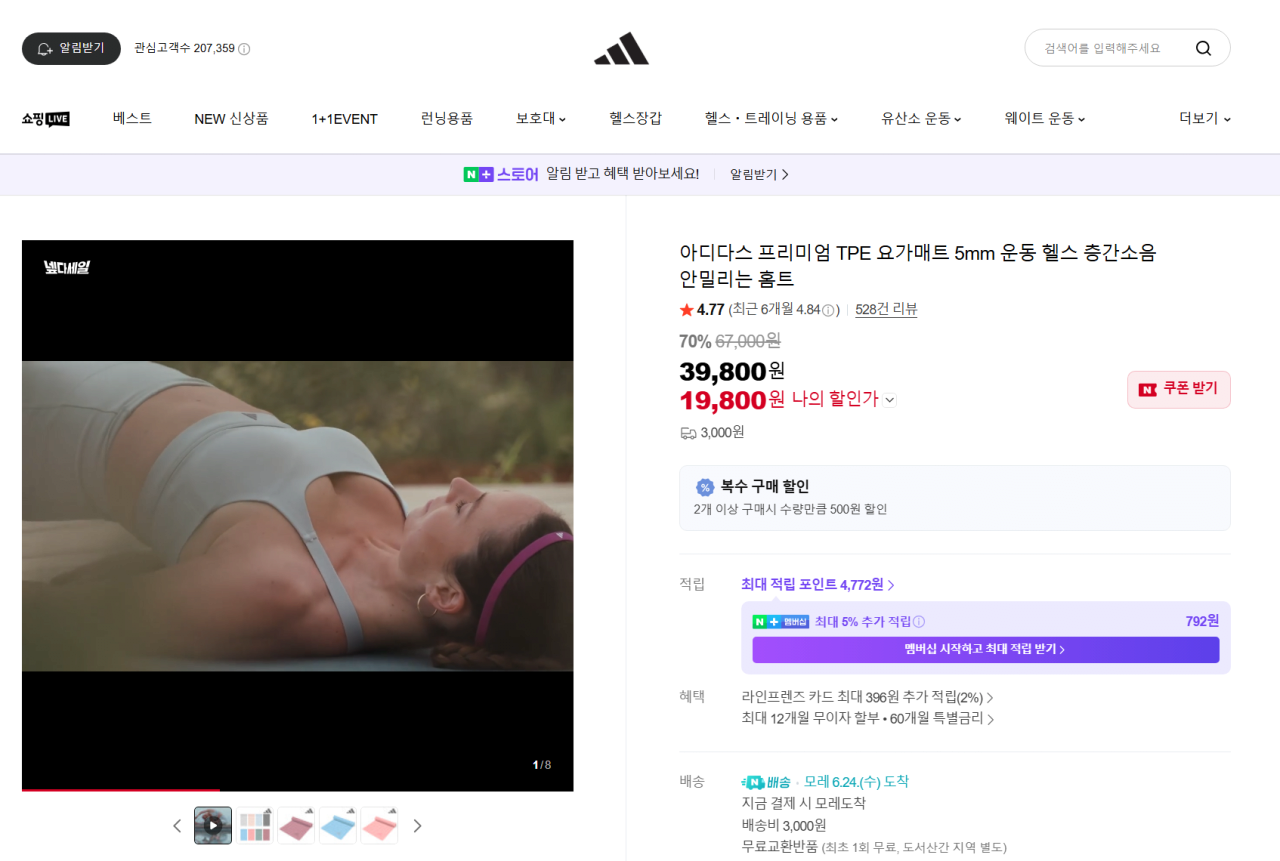Screen dimensions: 1280x861
Task: Click info icon next to 최근 6개월 rating
Action: pos(828,310)
